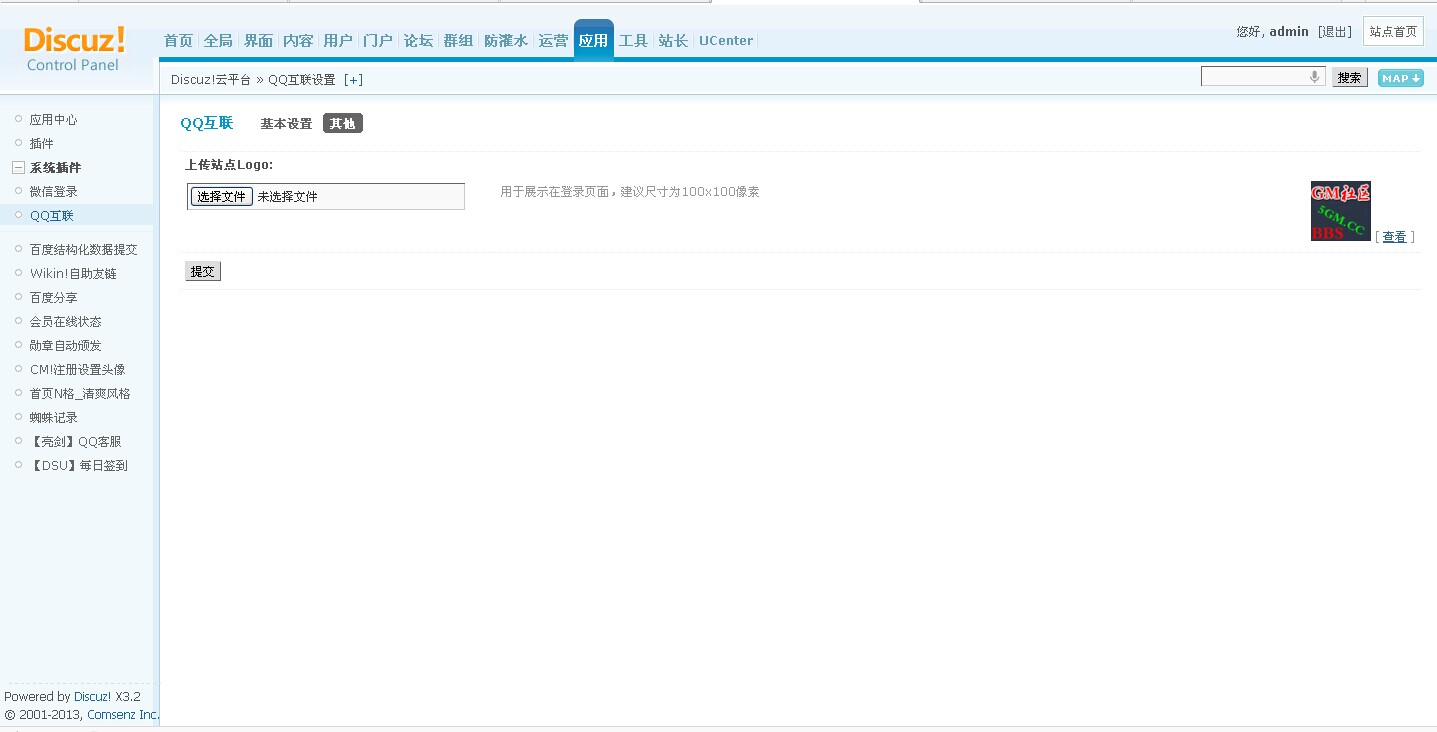Click the microphone icon in search box
Image resolution: width=1437 pixels, height=732 pixels.
click(x=1314, y=77)
